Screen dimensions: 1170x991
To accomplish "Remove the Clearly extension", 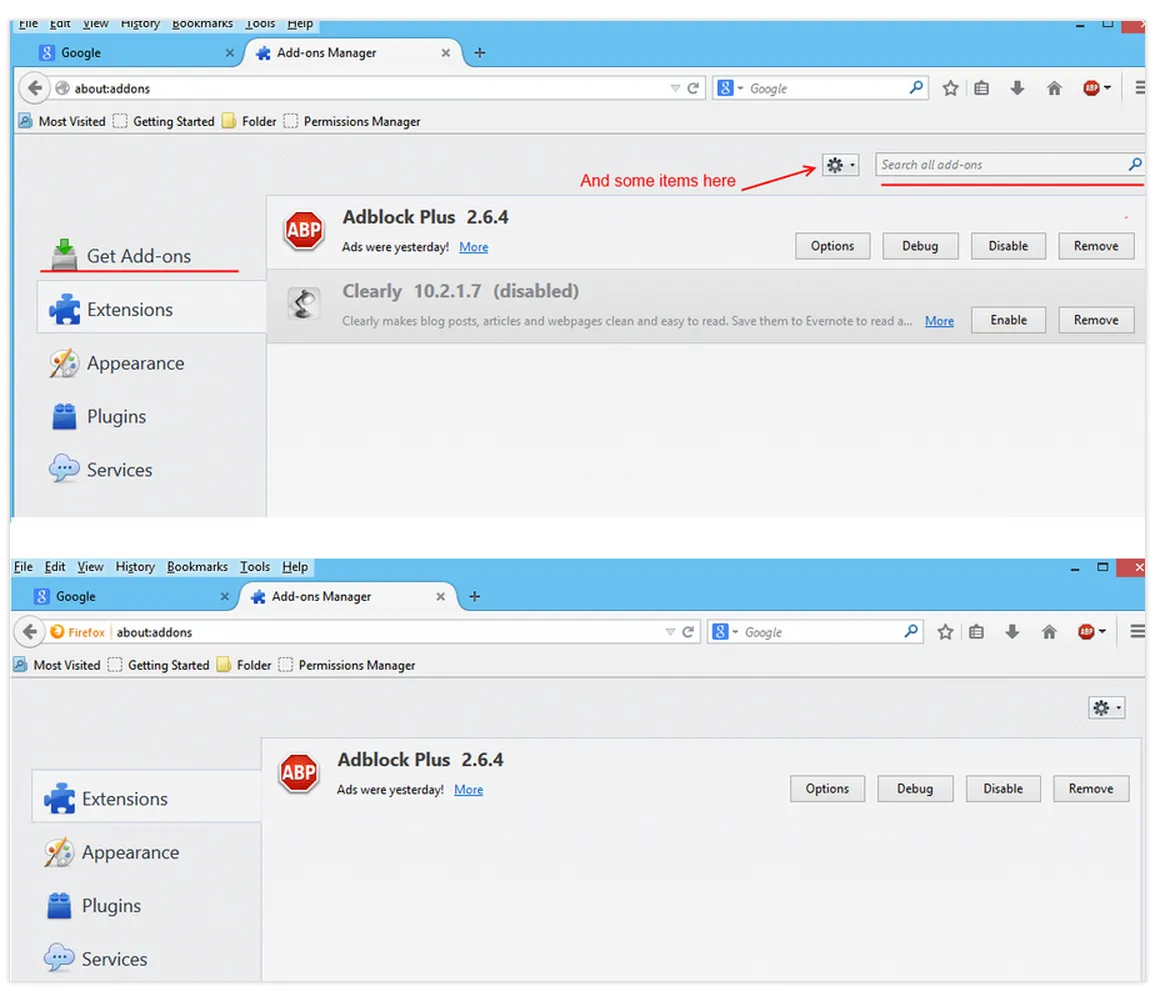I will click(x=1095, y=320).
